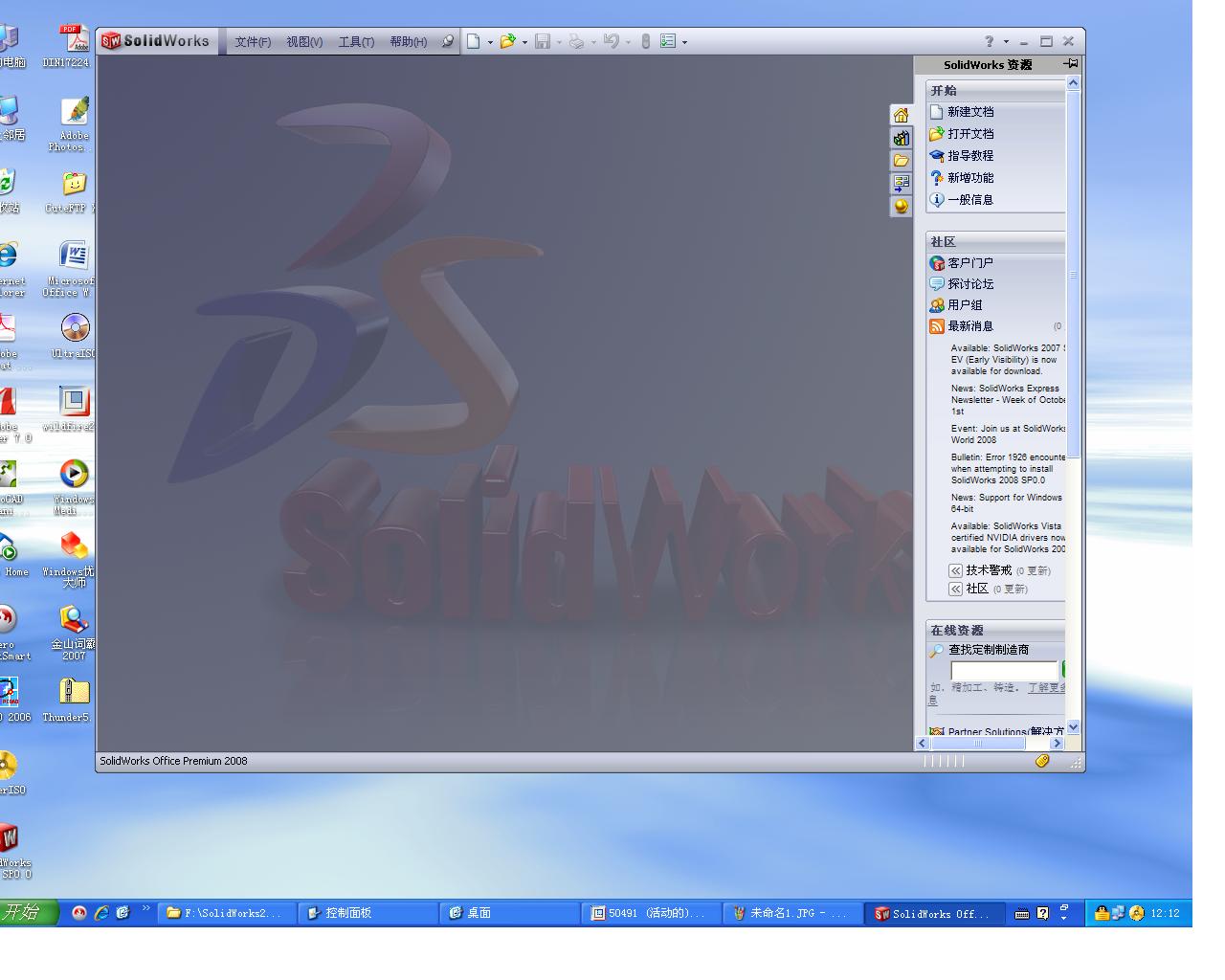The width and height of the screenshot is (1225, 980).
Task: Open 指导教程 tutorials link
Action: tap(962, 156)
